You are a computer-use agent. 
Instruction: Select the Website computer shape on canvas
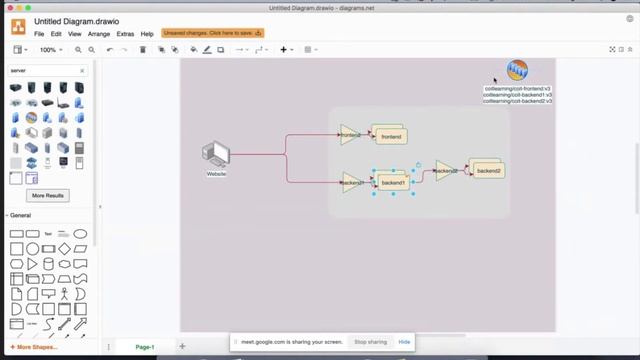pos(216,154)
